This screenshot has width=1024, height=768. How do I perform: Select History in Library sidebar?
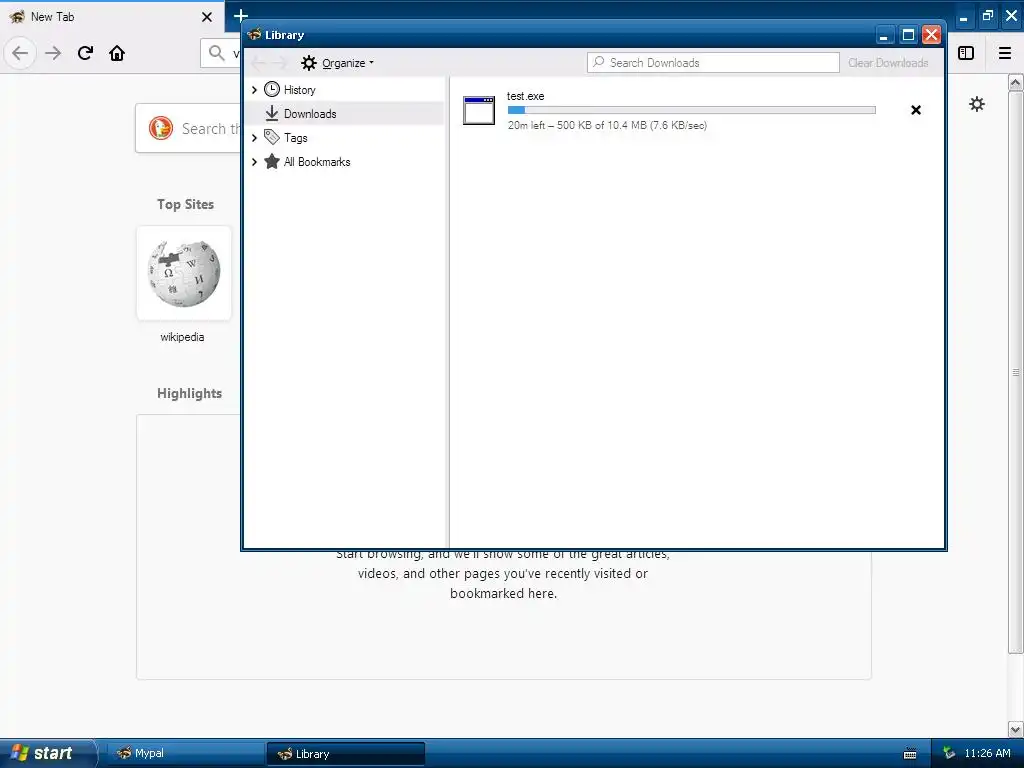299,89
